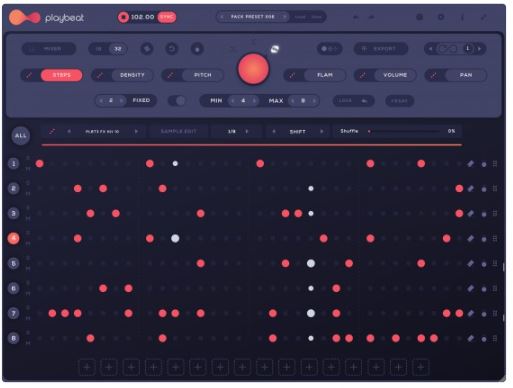Click the pencil icon on track 1
The width and height of the screenshot is (513, 388).
tap(470, 164)
